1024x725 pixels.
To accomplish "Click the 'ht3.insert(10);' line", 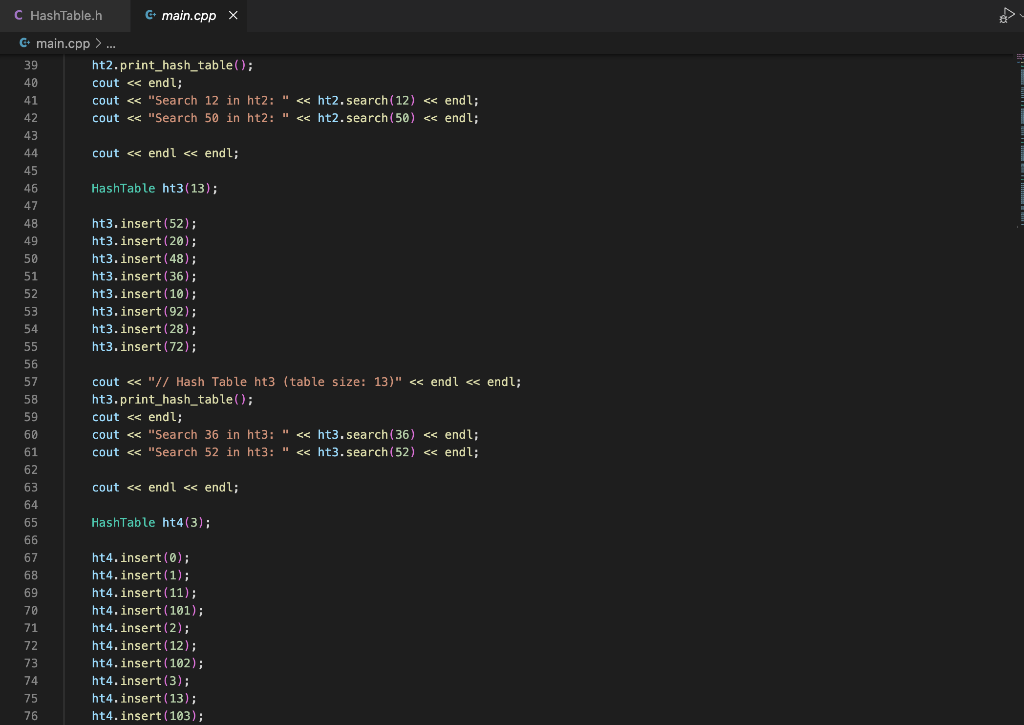I will (144, 294).
